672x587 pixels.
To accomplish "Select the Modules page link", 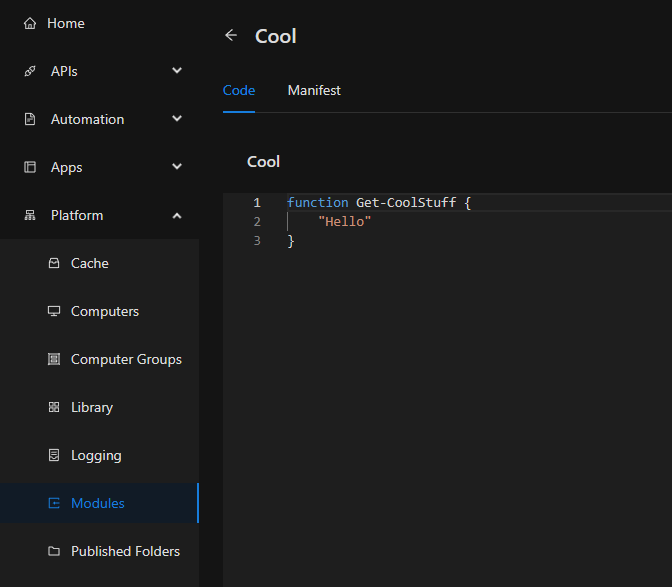I will click(x=99, y=503).
